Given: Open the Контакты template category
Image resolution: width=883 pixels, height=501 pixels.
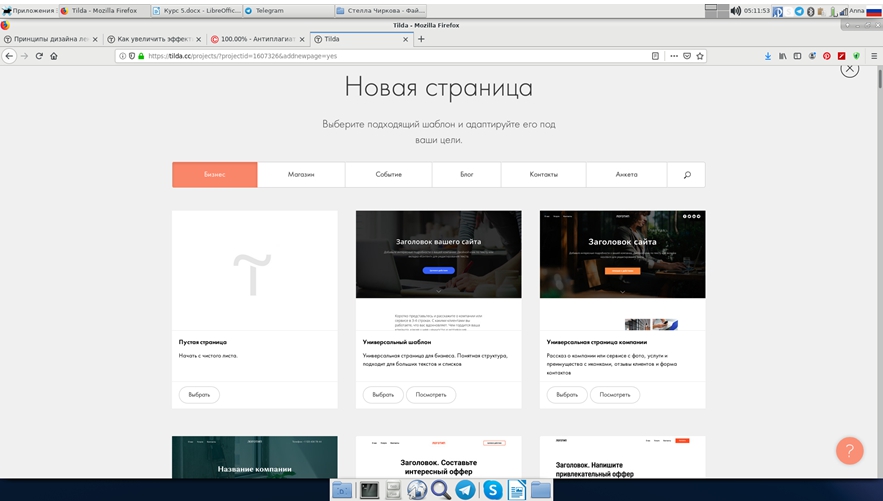Looking at the screenshot, I should pos(543,175).
